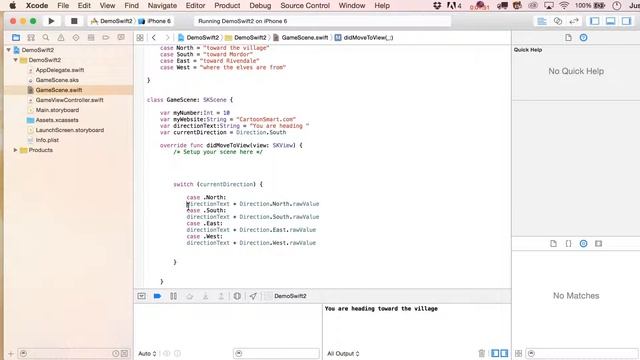The width and height of the screenshot is (640, 360).
Task: Select the Version editor button
Action: pos(574,21)
